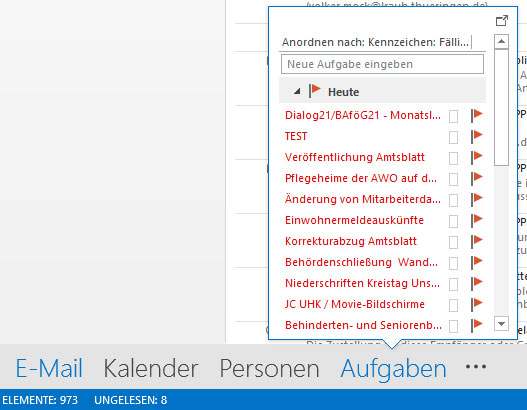Click flag of Behördenschließung Wand... task
This screenshot has width=527, height=410.
[x=477, y=262]
